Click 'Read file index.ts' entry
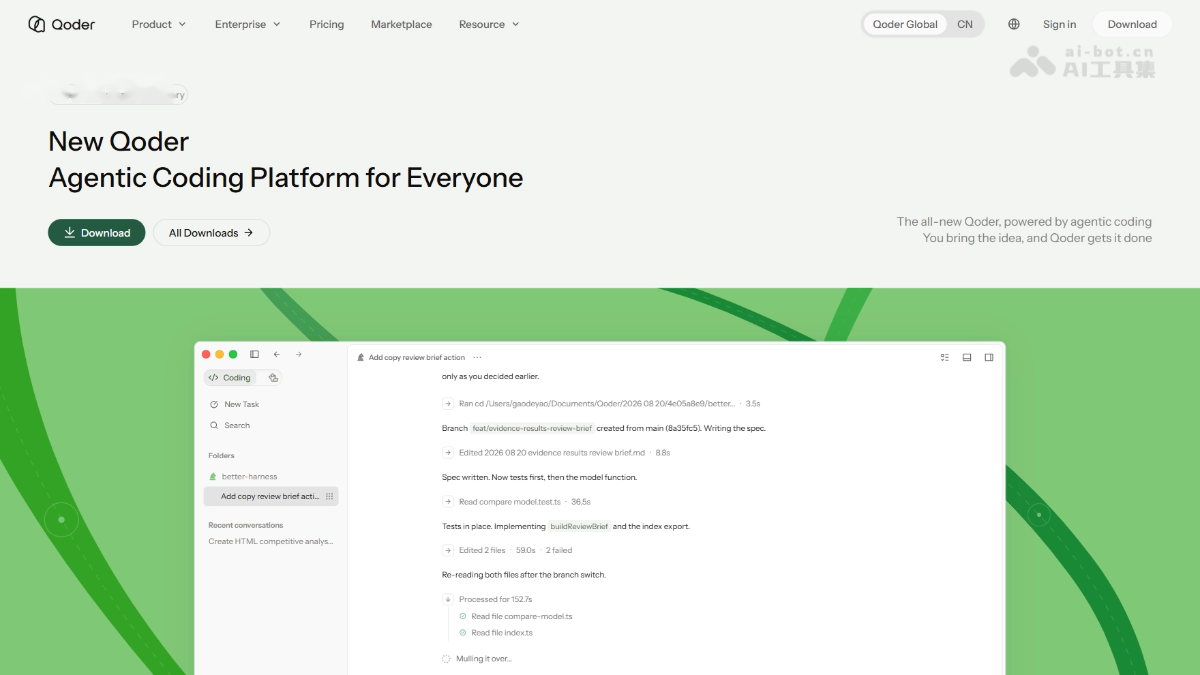 click(x=502, y=633)
